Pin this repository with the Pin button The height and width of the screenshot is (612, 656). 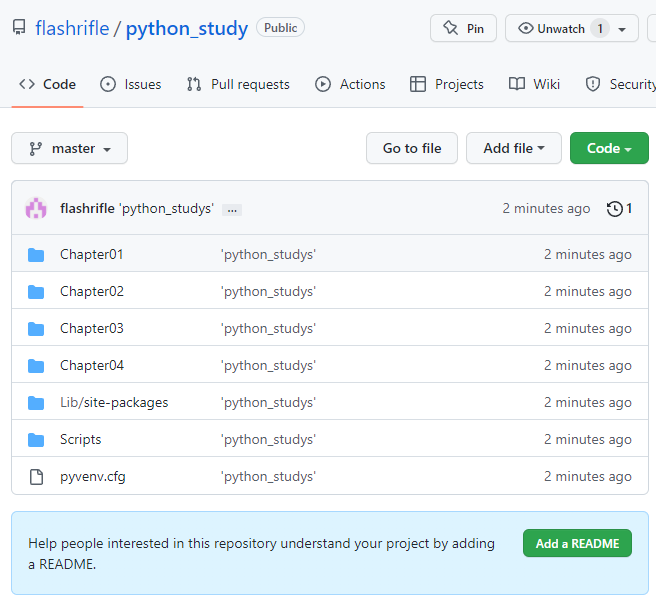point(463,28)
